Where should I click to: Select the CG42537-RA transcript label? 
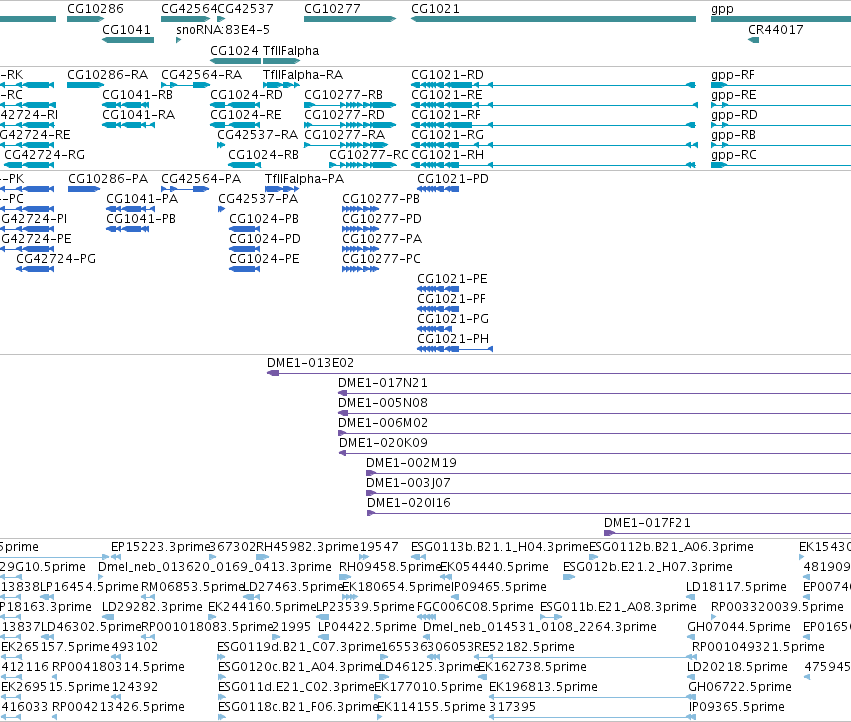pos(257,135)
